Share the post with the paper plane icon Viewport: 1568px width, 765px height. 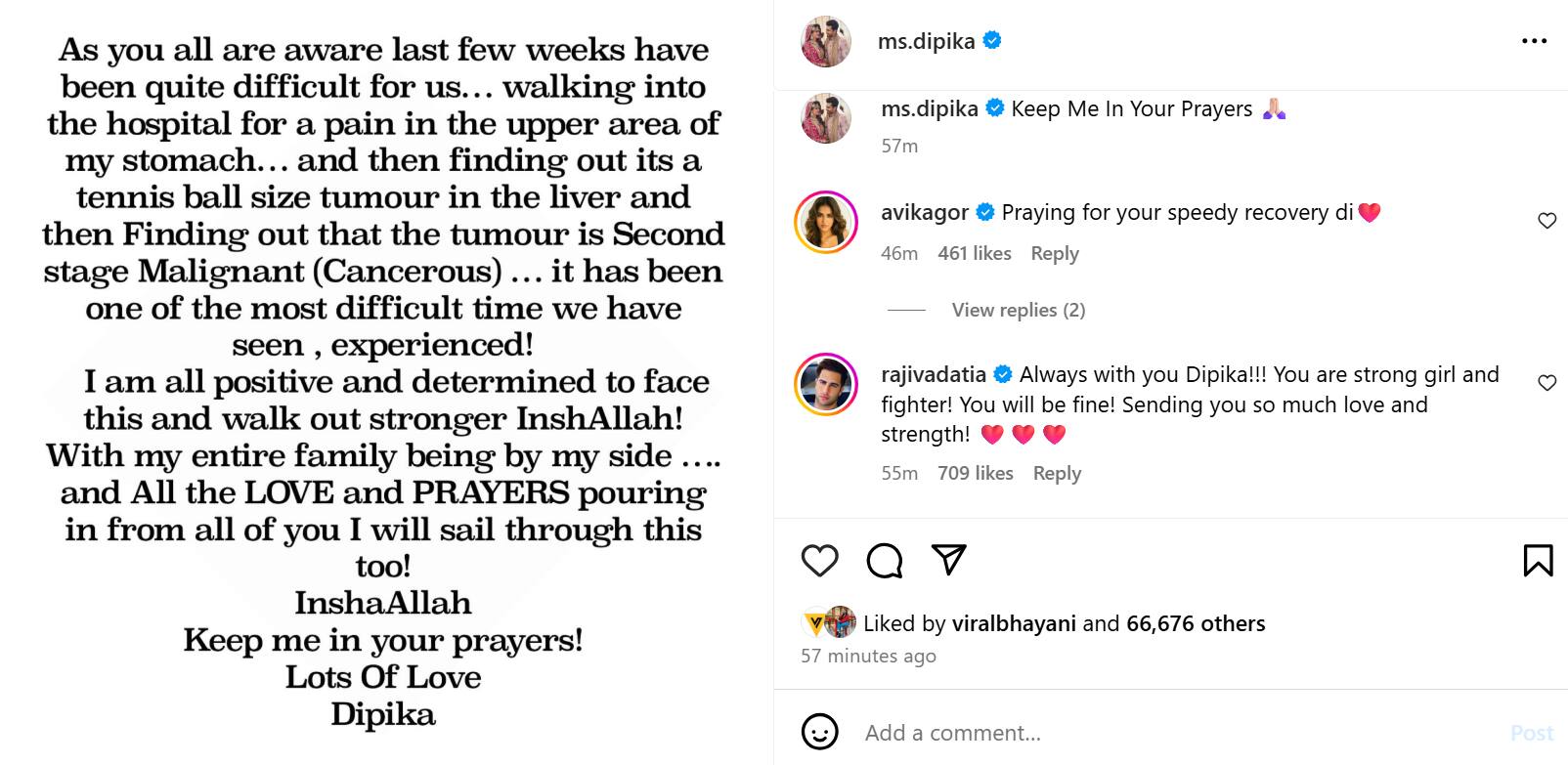(x=948, y=559)
